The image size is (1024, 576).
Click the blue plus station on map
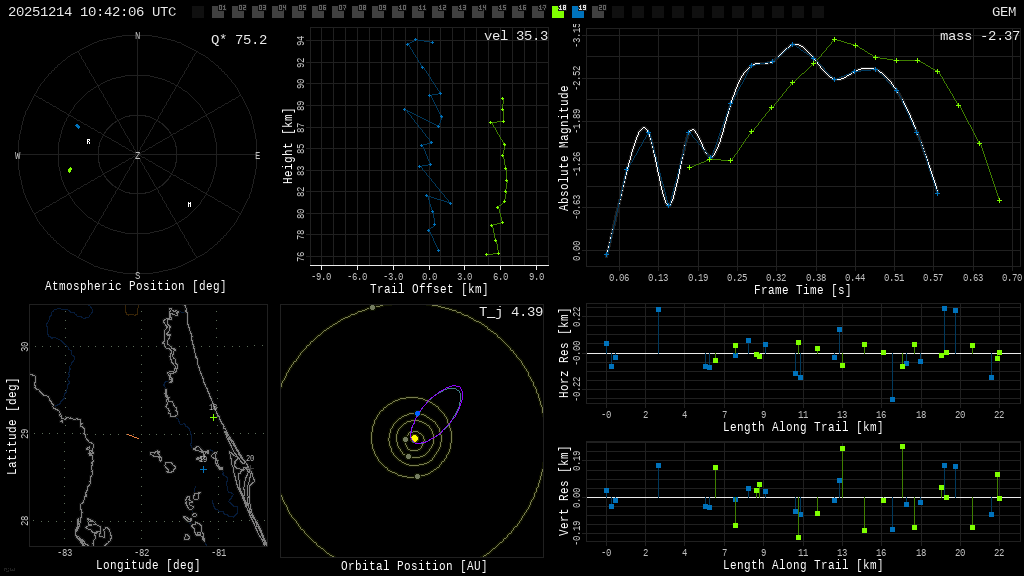pos(203,469)
